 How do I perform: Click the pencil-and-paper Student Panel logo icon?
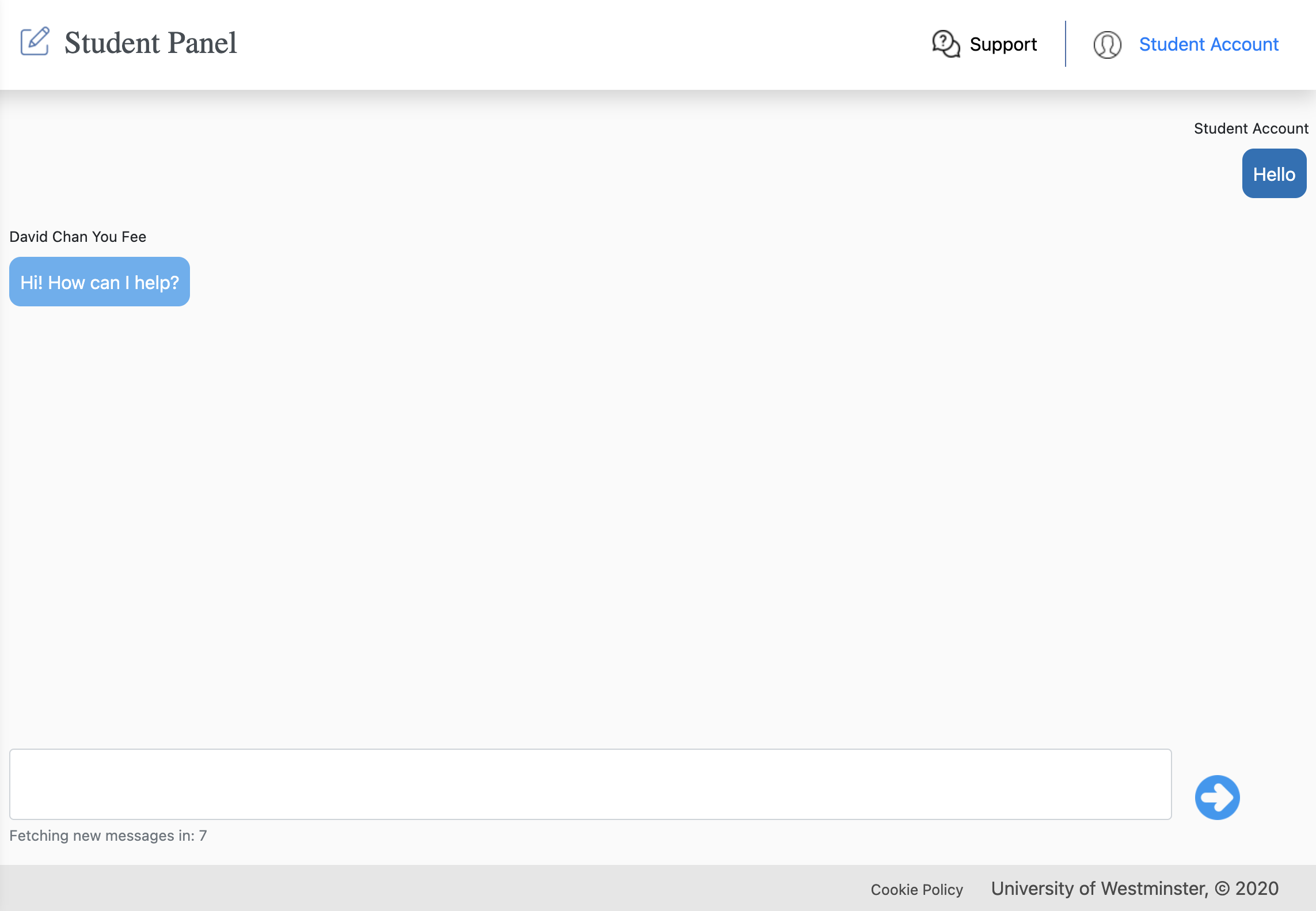point(35,41)
